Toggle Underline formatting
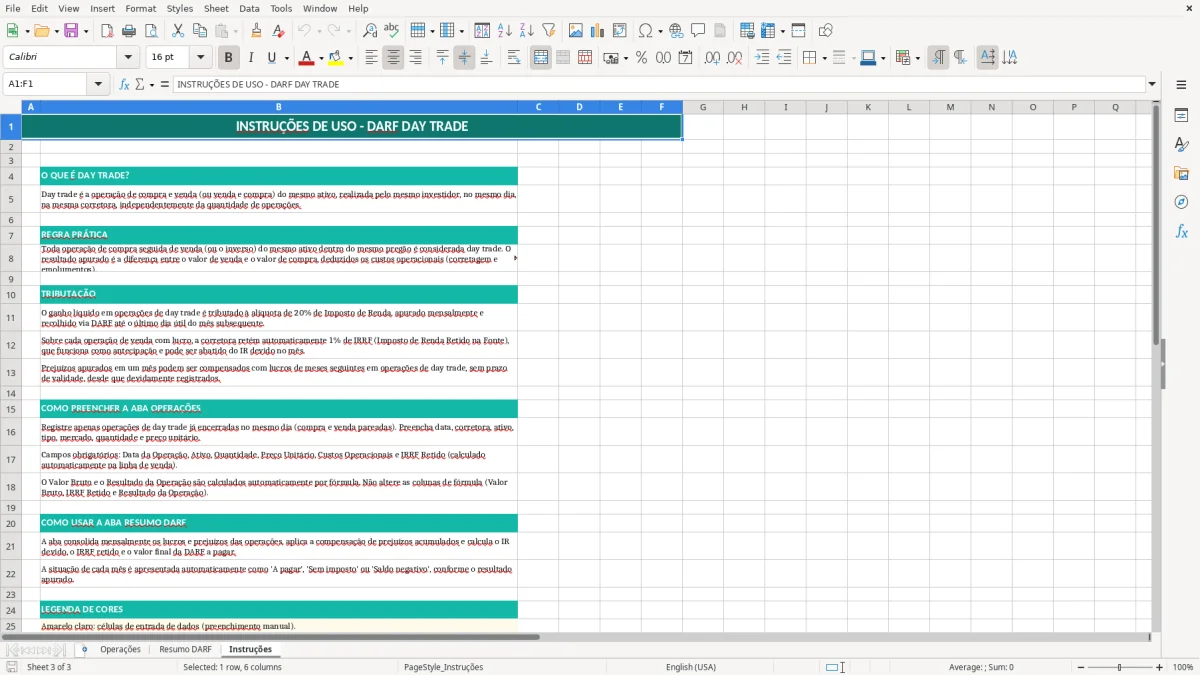The height and width of the screenshot is (675, 1200). [272, 58]
